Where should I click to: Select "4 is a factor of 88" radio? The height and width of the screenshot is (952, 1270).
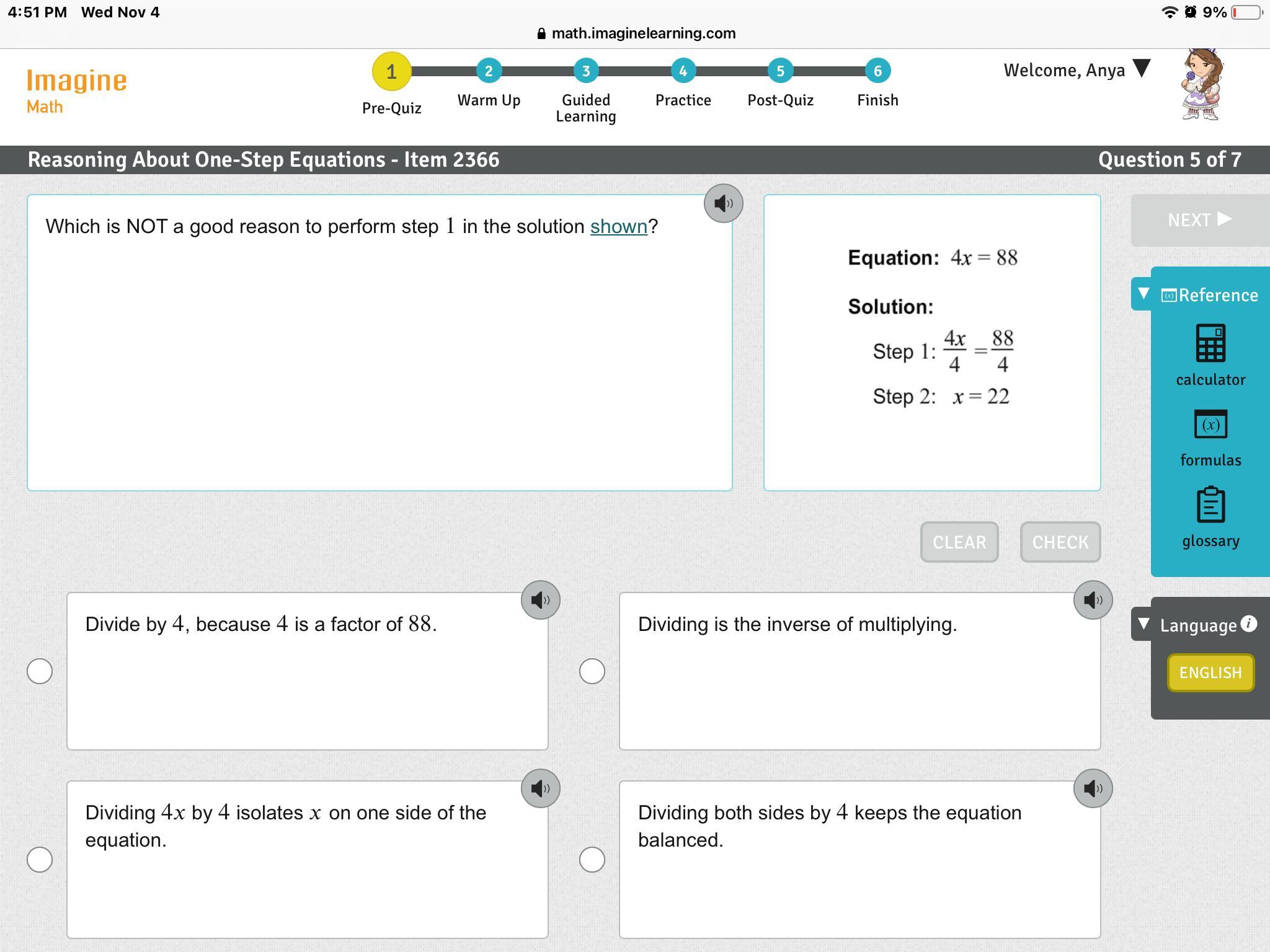pos(40,671)
